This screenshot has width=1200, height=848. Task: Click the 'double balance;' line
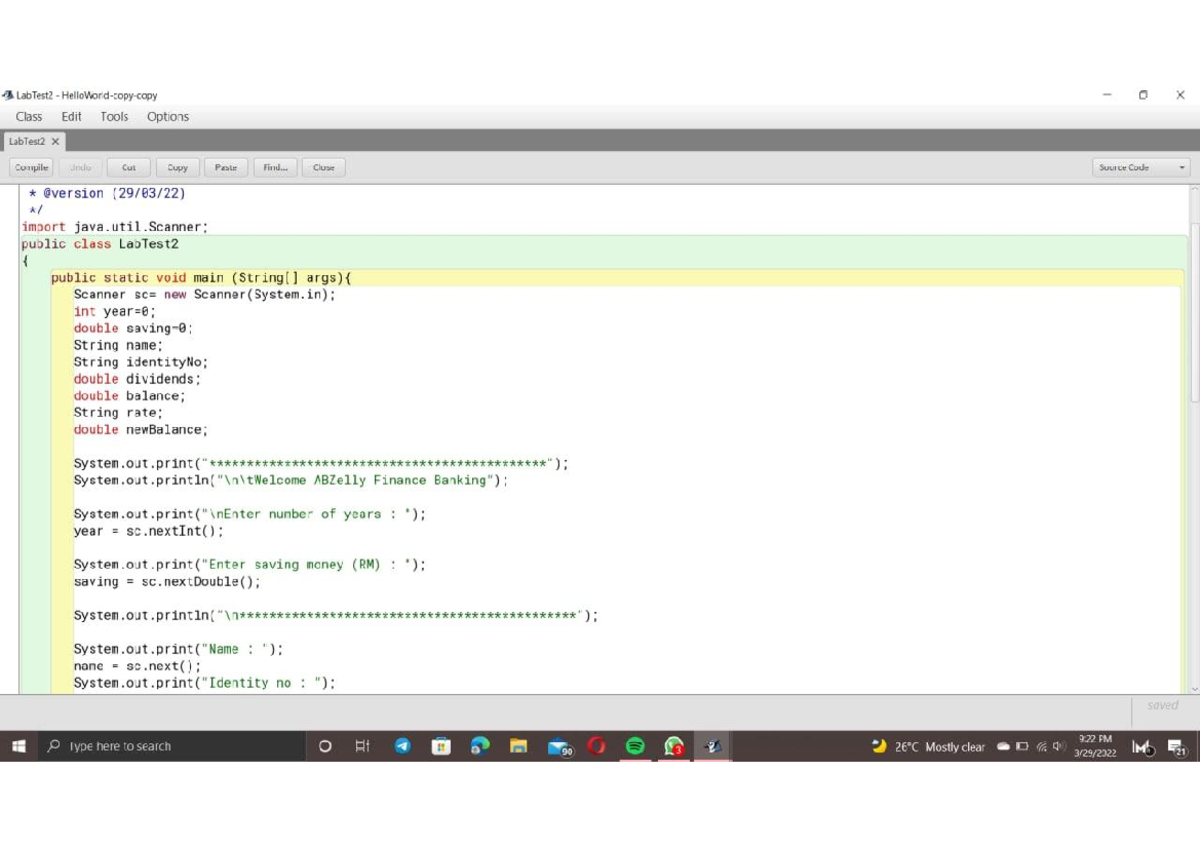pyautogui.click(x=130, y=396)
